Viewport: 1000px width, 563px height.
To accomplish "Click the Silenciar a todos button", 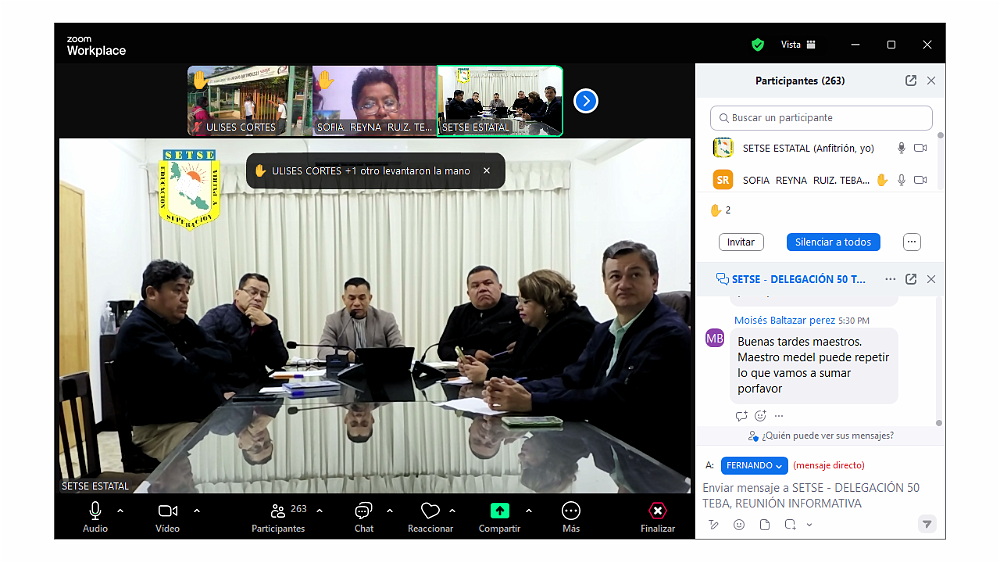I will 833,242.
